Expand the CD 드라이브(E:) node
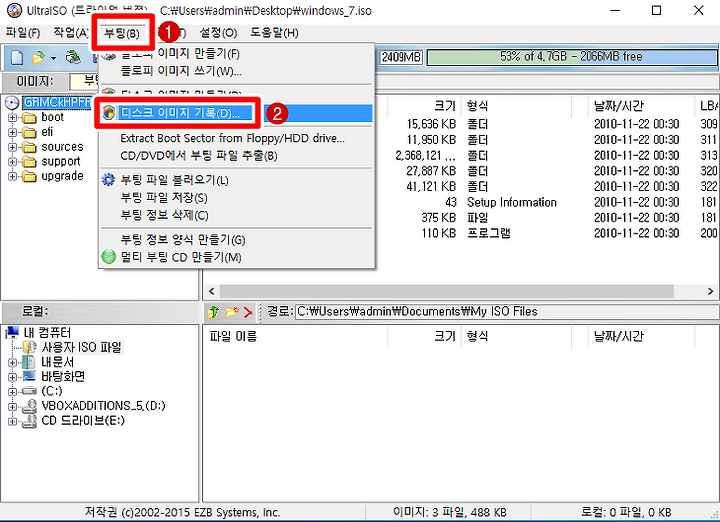This screenshot has width=720, height=522. pos(12,421)
